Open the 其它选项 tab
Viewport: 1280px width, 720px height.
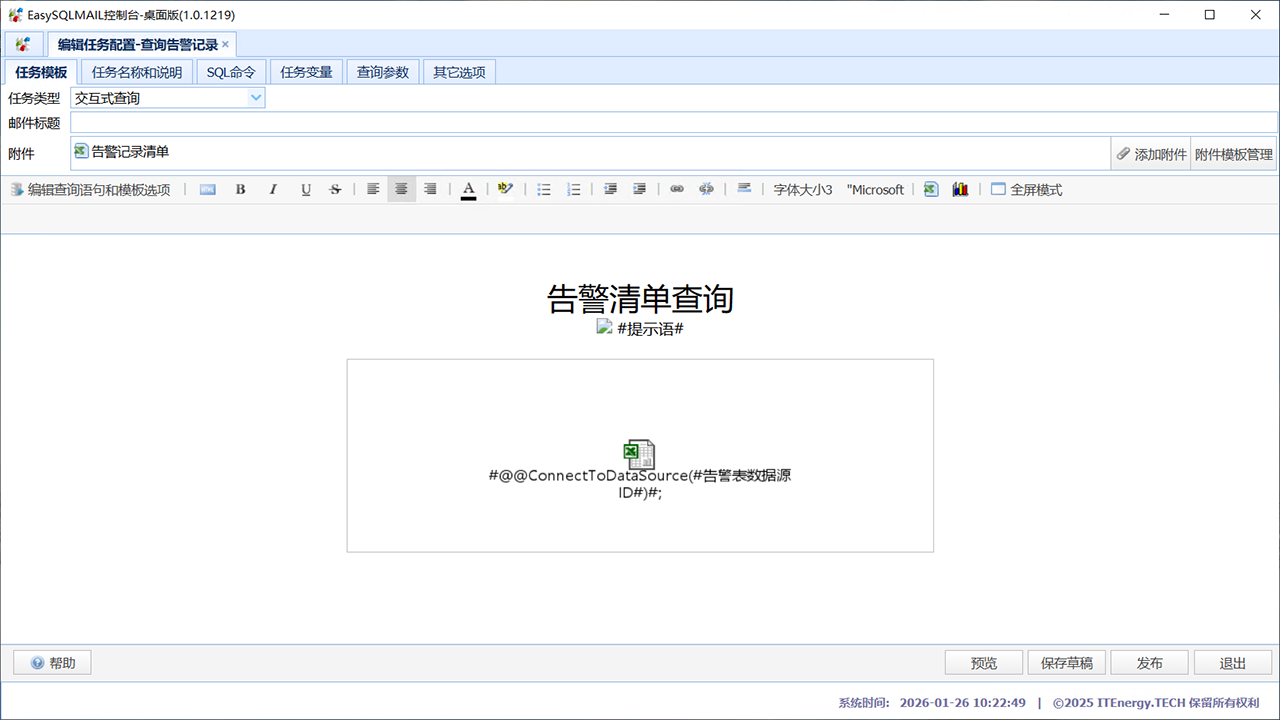tap(459, 72)
